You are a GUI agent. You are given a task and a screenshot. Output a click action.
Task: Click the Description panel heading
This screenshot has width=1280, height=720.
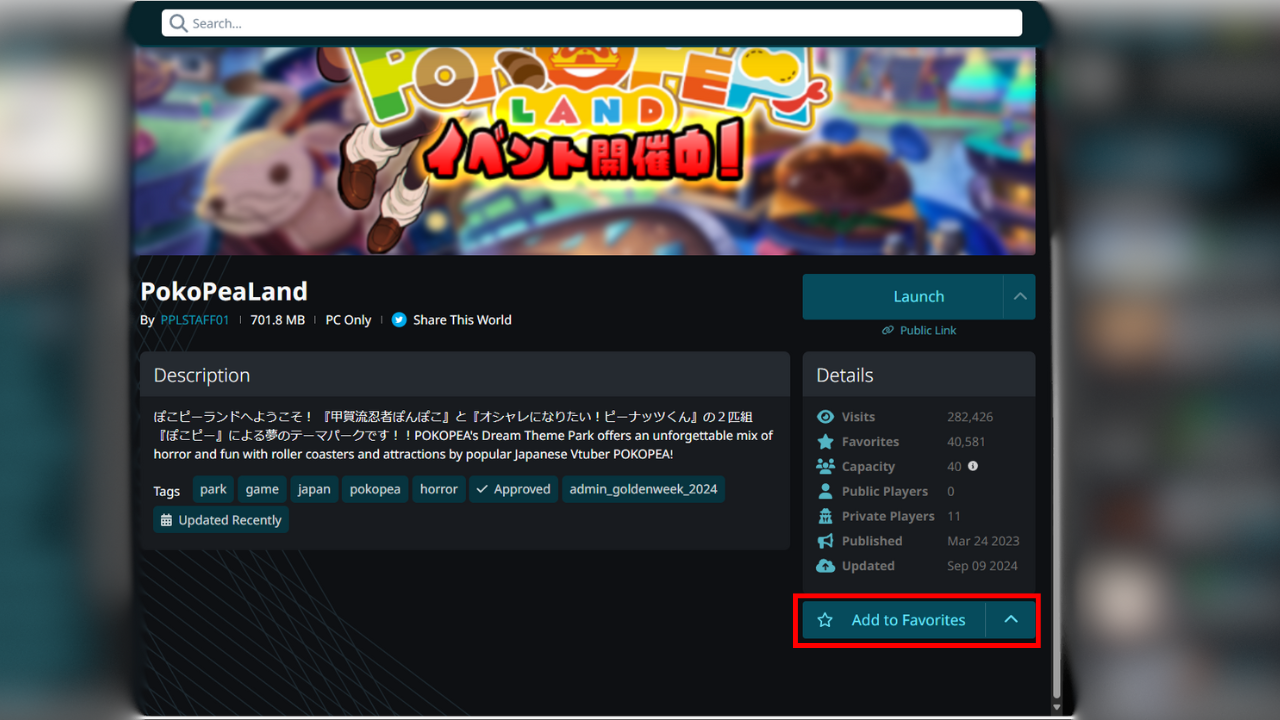pyautogui.click(x=202, y=375)
